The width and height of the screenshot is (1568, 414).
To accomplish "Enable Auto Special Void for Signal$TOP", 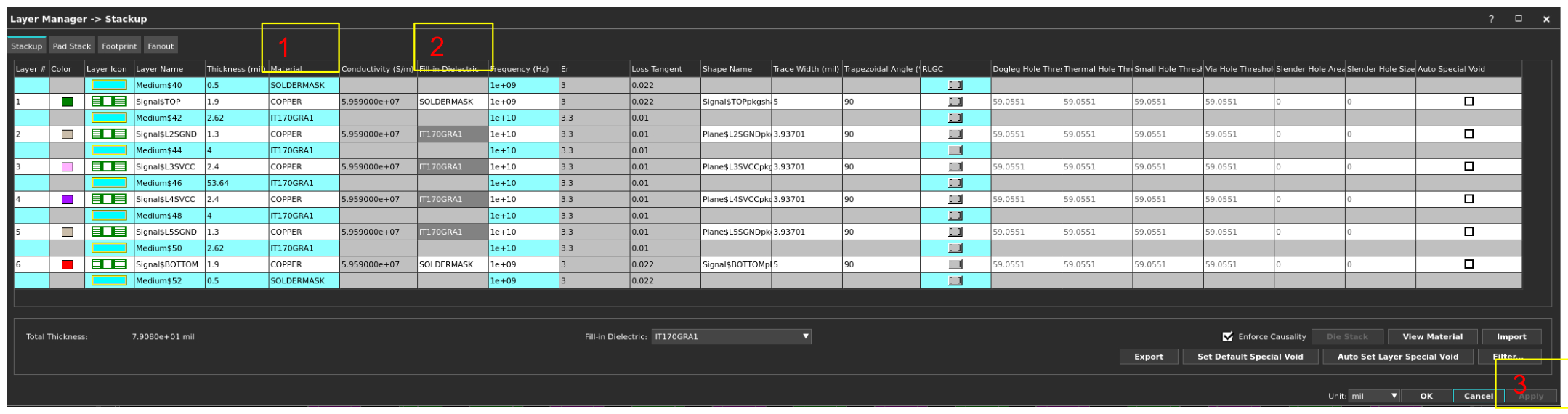I will pyautogui.click(x=1468, y=102).
